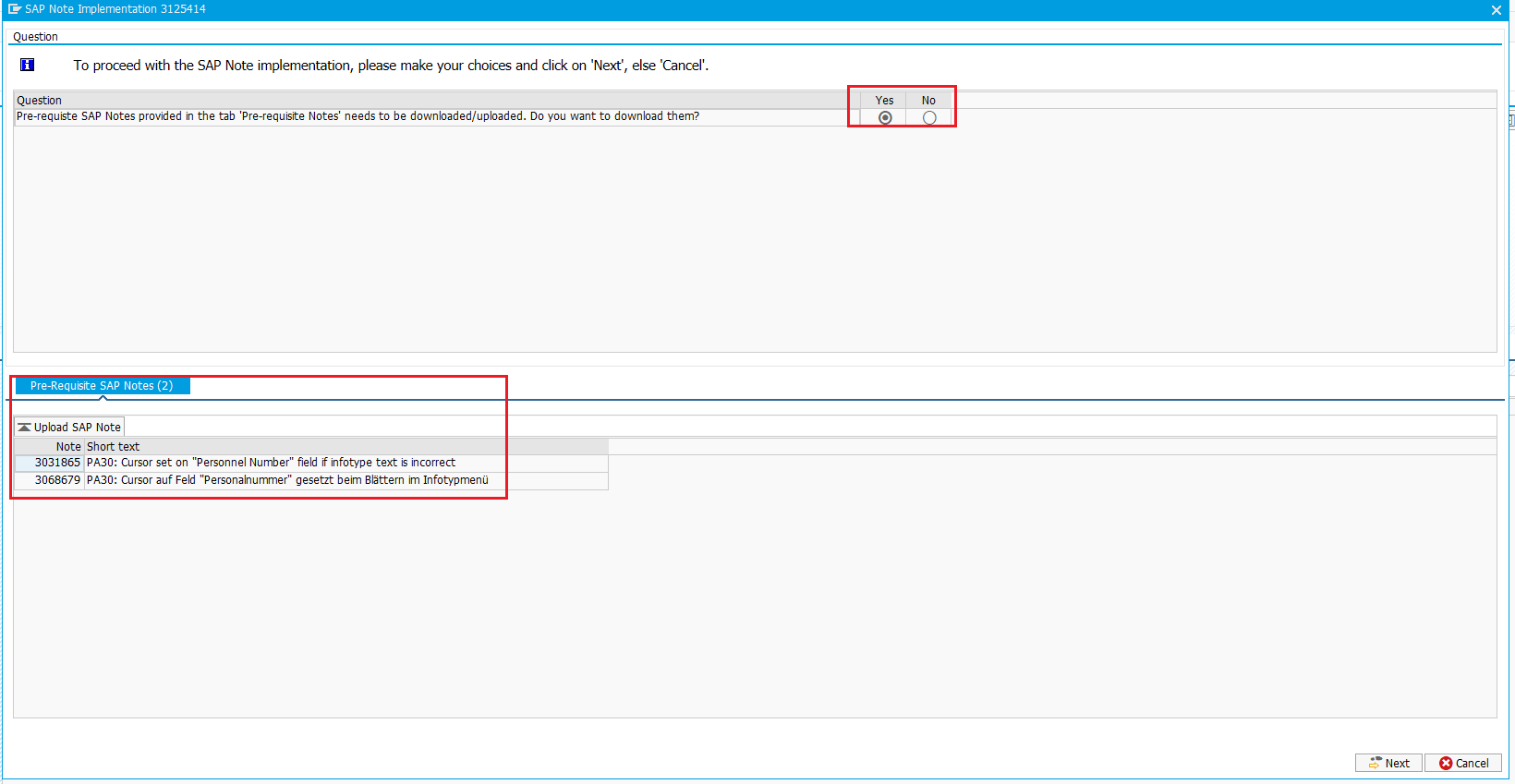Click the Note column header
Viewport: 1515px width, 784px height.
68,447
